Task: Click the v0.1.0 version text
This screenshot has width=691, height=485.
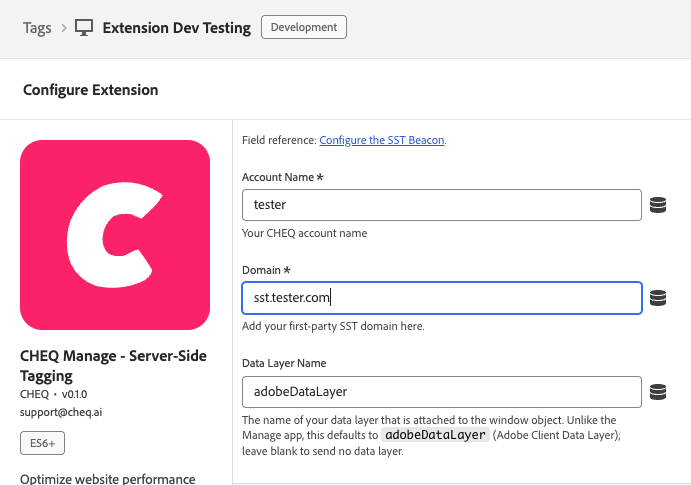Action: tap(74, 394)
